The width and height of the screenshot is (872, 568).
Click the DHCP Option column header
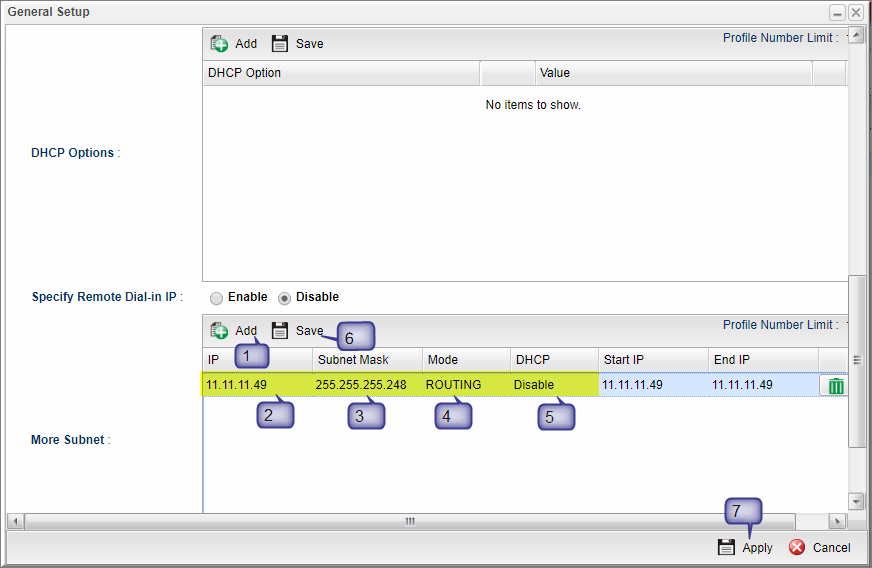pyautogui.click(x=244, y=73)
